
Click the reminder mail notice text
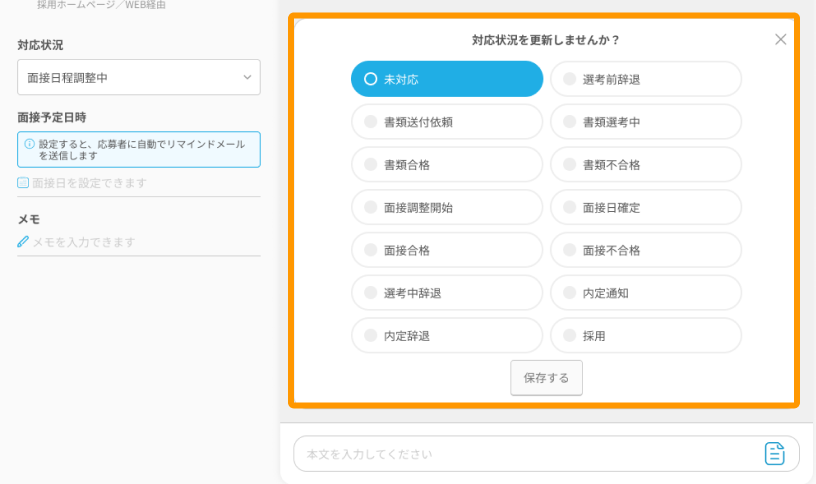[142, 150]
